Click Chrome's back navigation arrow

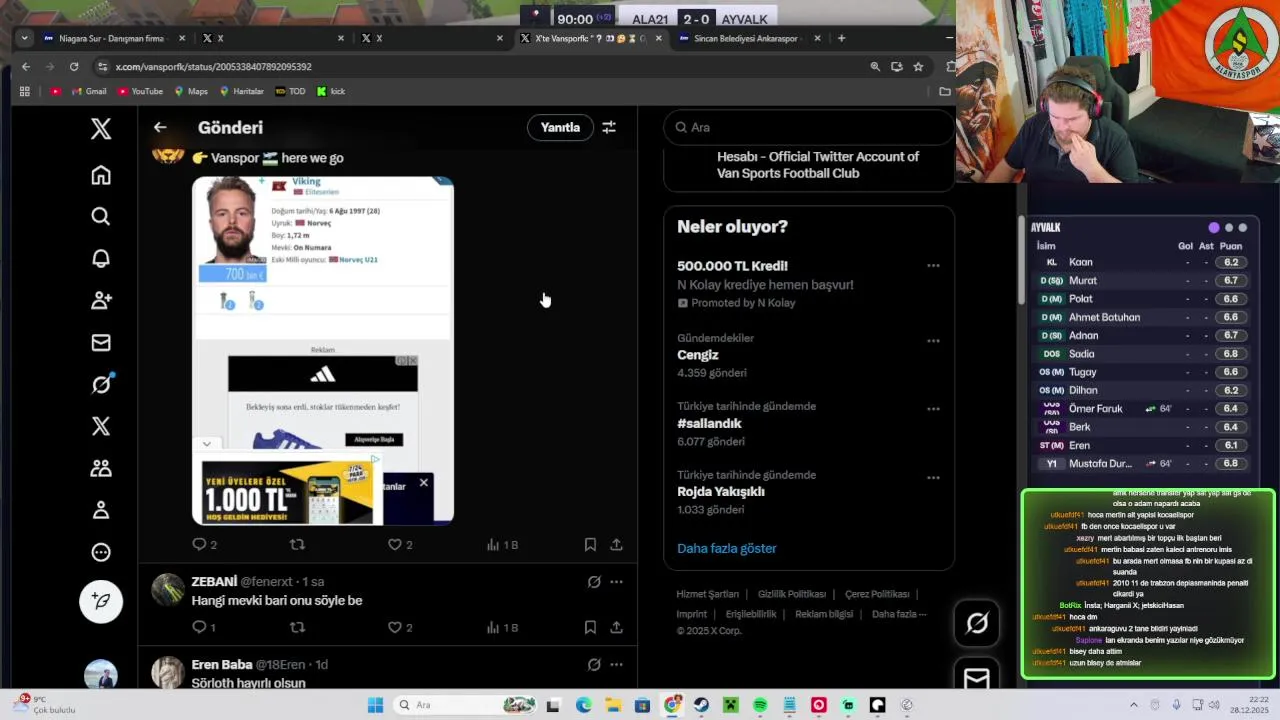[x=26, y=66]
